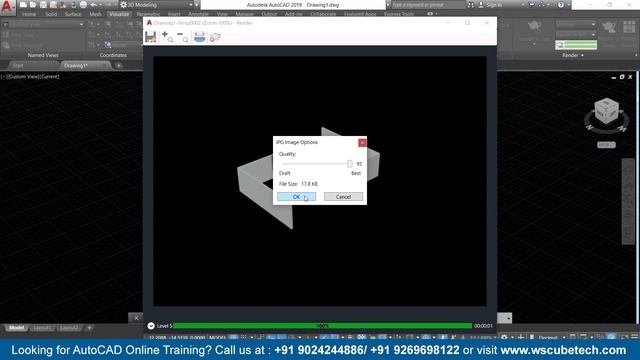This screenshot has width=640, height=360.
Task: Click the cancel render icon in Render toolbar
Action: tap(215, 37)
